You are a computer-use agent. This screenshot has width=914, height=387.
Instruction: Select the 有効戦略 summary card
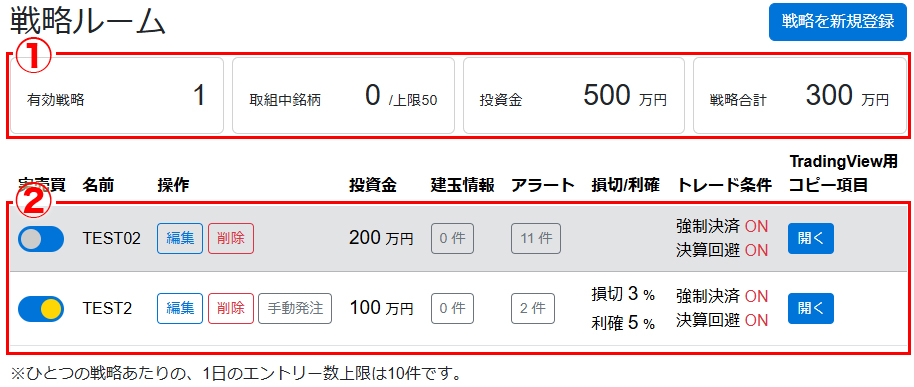[x=117, y=96]
